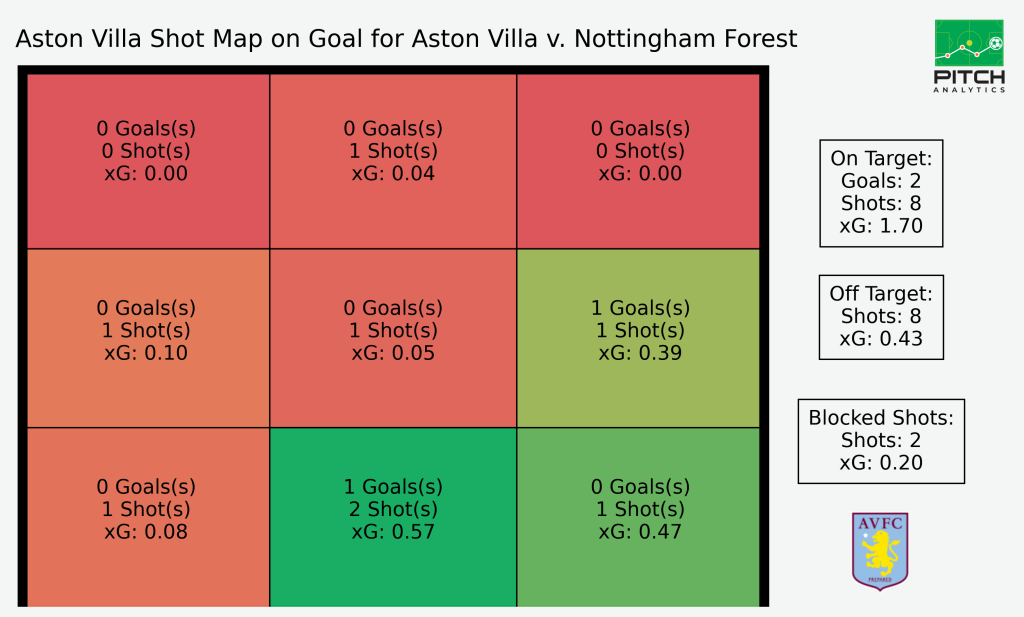1024x617 pixels.
Task: Click the '2 Shot(s)' text in bottom-center zone
Action: pos(393,509)
